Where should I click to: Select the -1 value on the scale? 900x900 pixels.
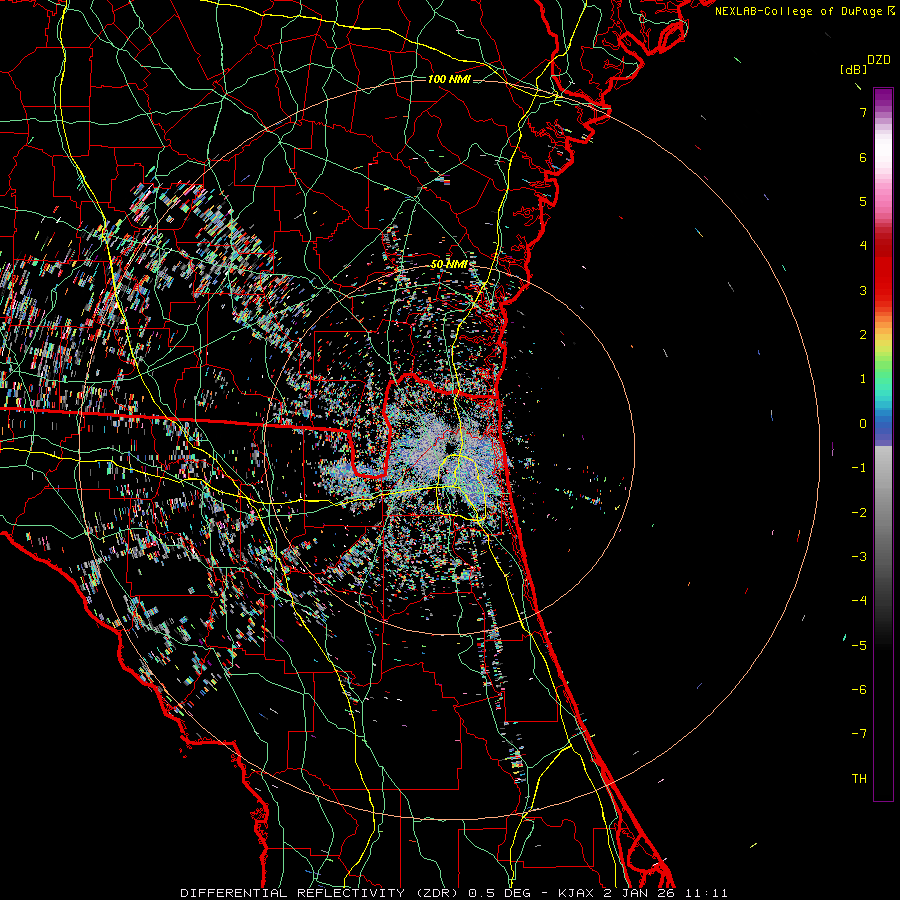(859, 468)
